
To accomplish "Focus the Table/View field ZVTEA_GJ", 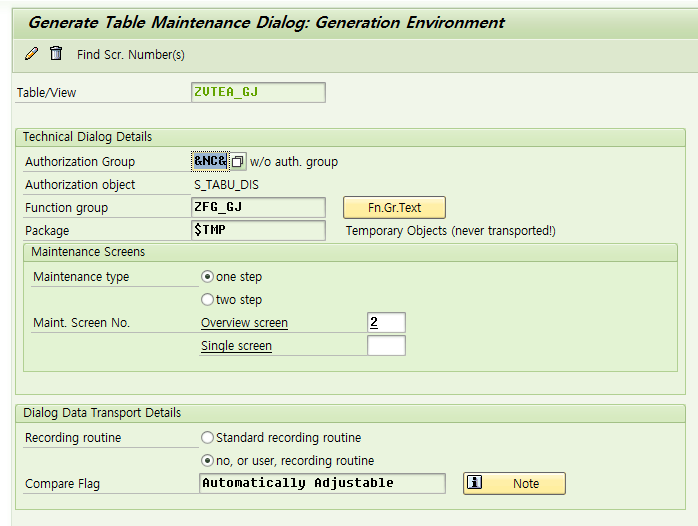I will click(x=258, y=92).
